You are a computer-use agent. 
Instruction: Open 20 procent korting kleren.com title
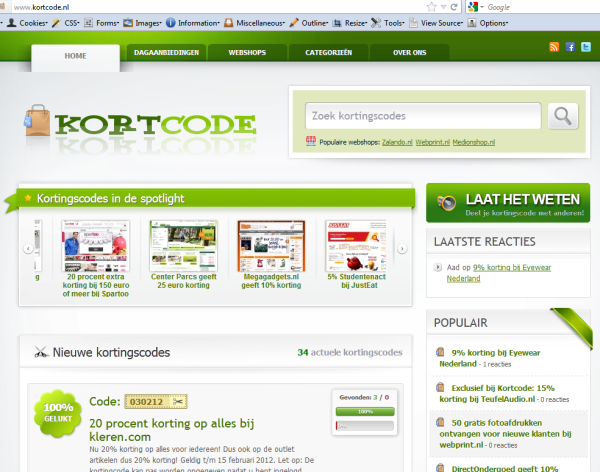pyautogui.click(x=171, y=430)
